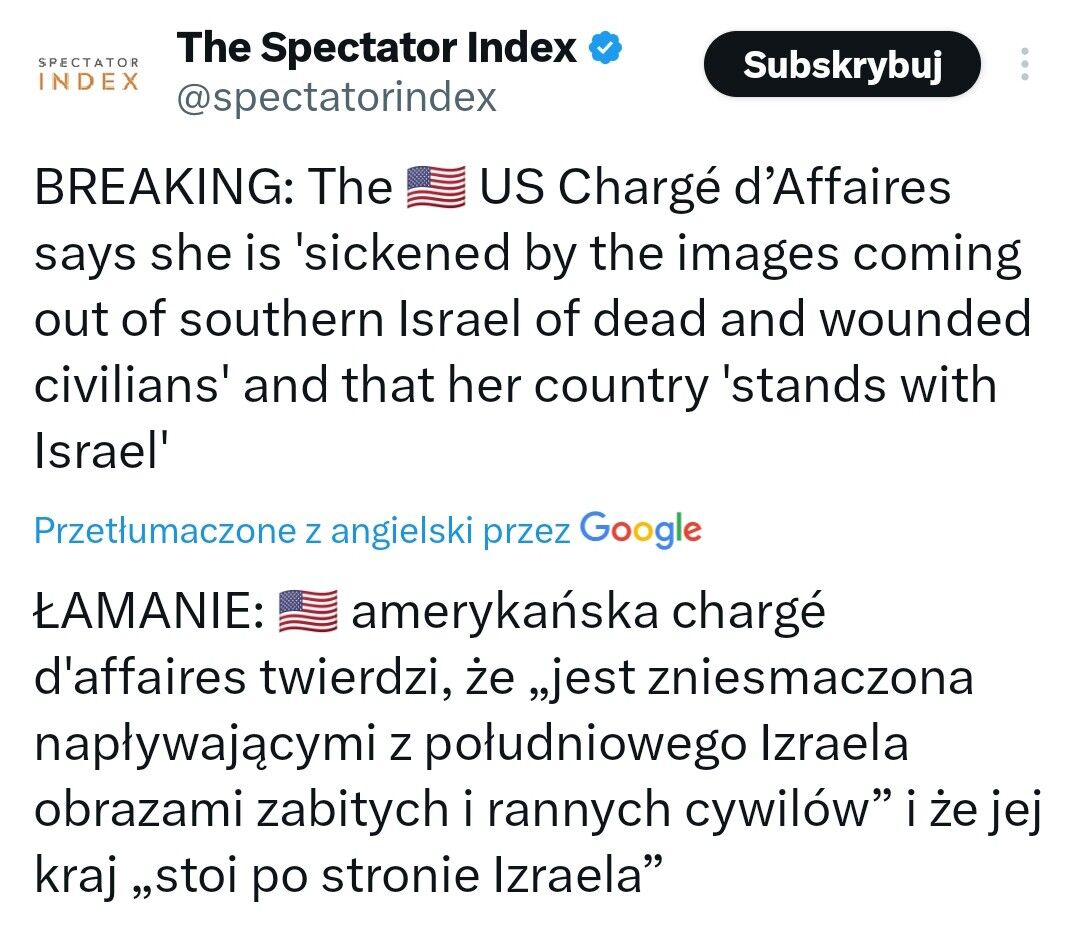Click "Przetłumaczone z angielski przez" translation link
Screen dimensions: 1080x947
302,530
